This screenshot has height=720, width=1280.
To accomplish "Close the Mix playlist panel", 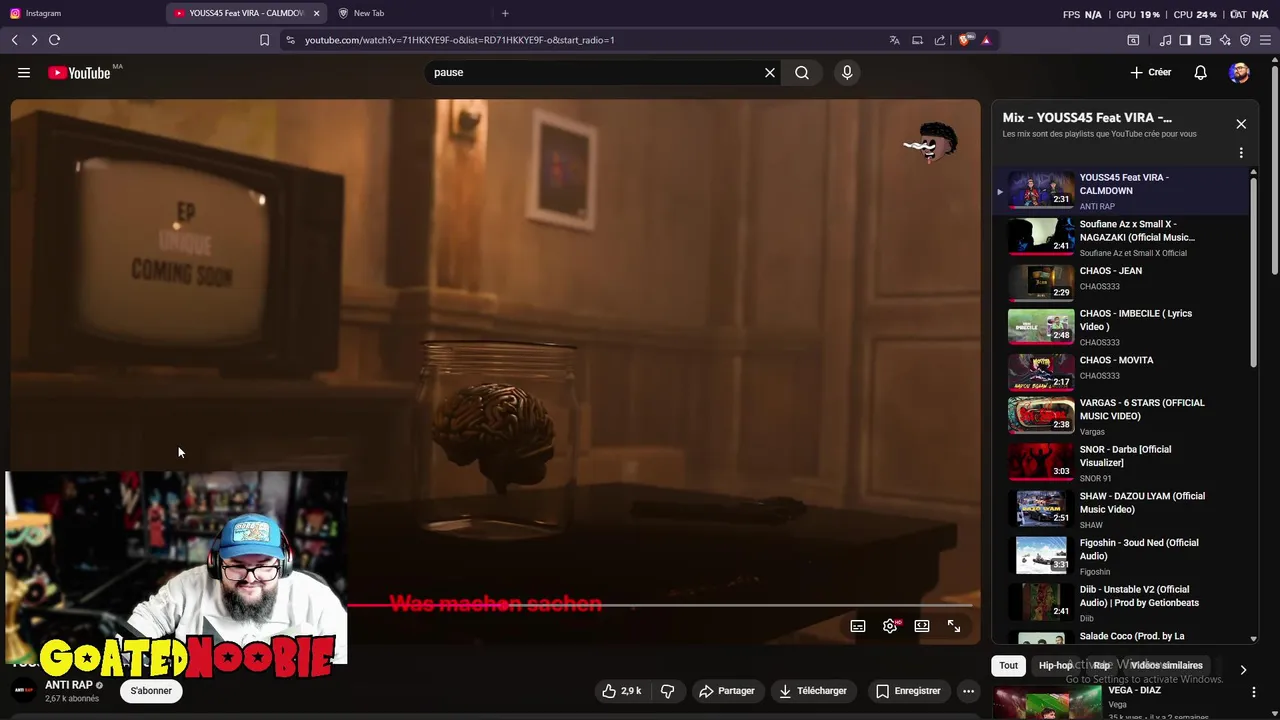I will 1241,124.
